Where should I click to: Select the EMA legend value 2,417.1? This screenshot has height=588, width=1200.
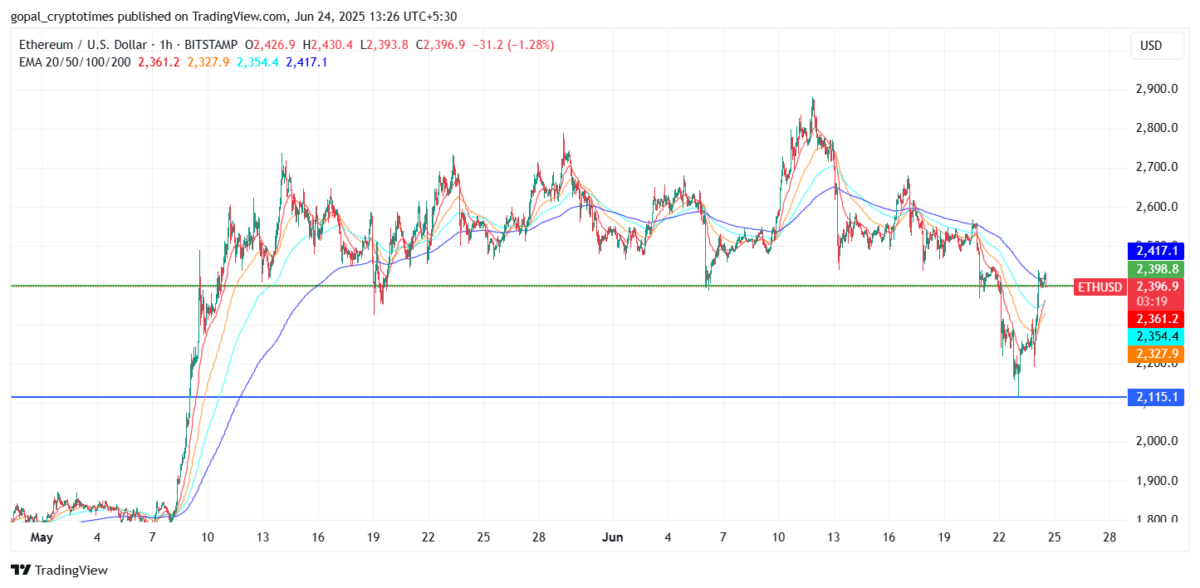(x=307, y=62)
